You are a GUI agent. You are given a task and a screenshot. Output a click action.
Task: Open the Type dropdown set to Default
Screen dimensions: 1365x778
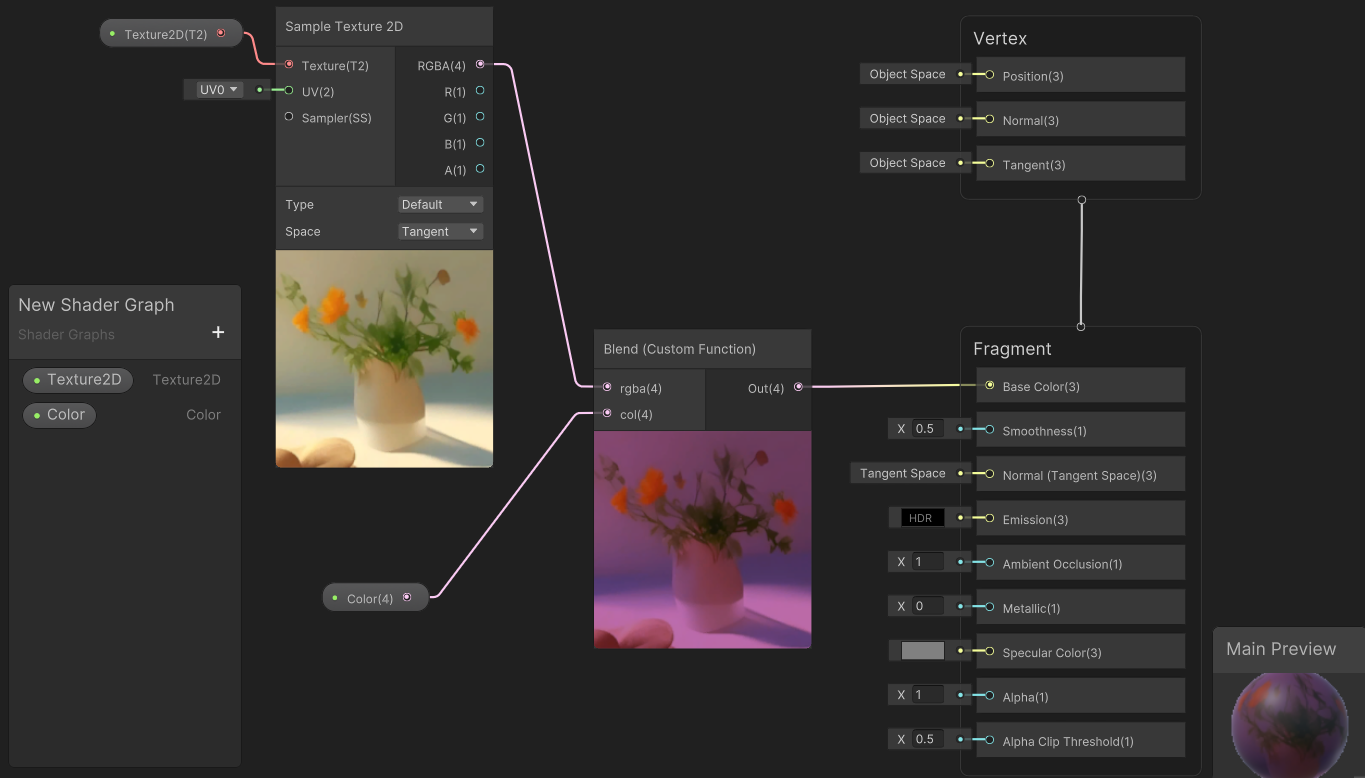coord(440,204)
